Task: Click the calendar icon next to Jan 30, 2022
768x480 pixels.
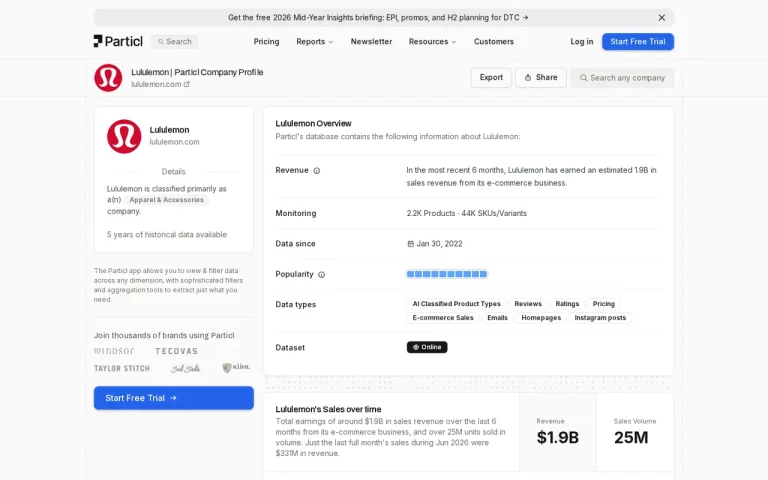Action: (x=410, y=244)
